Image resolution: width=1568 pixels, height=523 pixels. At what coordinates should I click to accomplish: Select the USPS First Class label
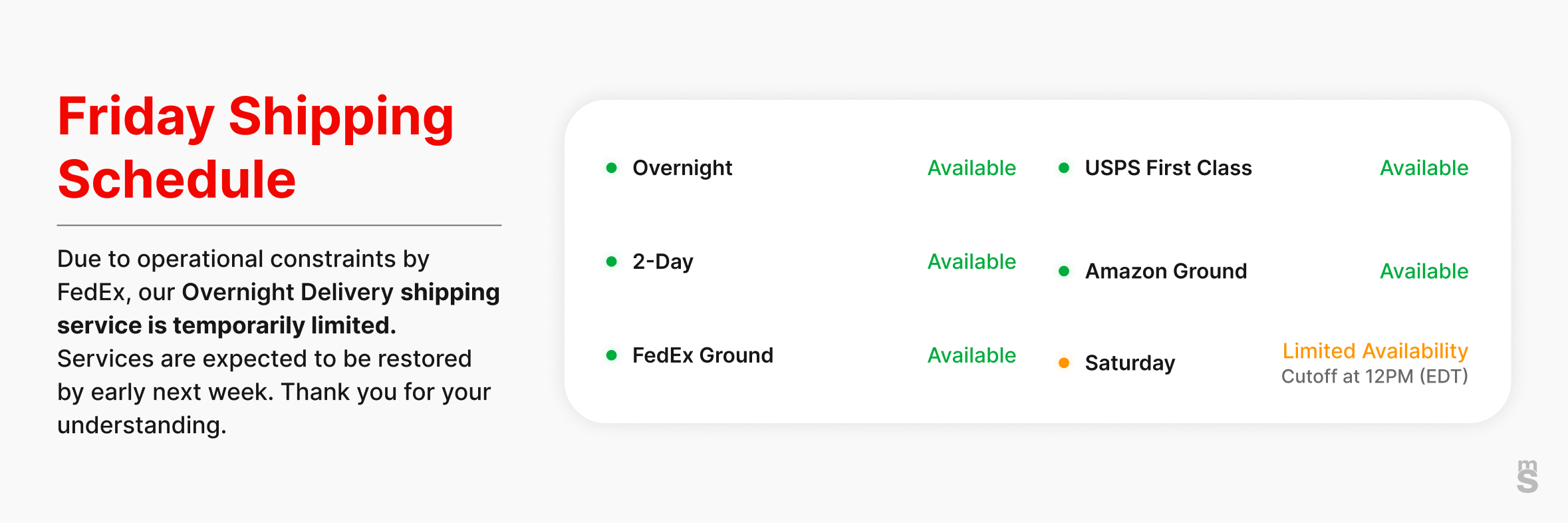pyautogui.click(x=1168, y=168)
